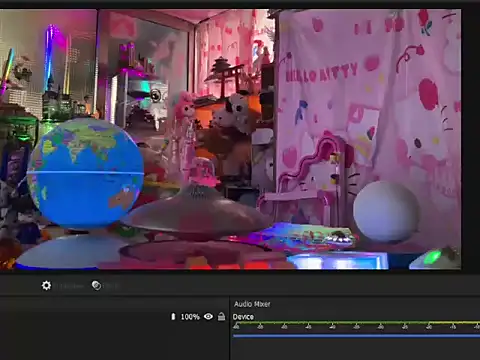Click the battery icon beside 100%

pos(173,316)
